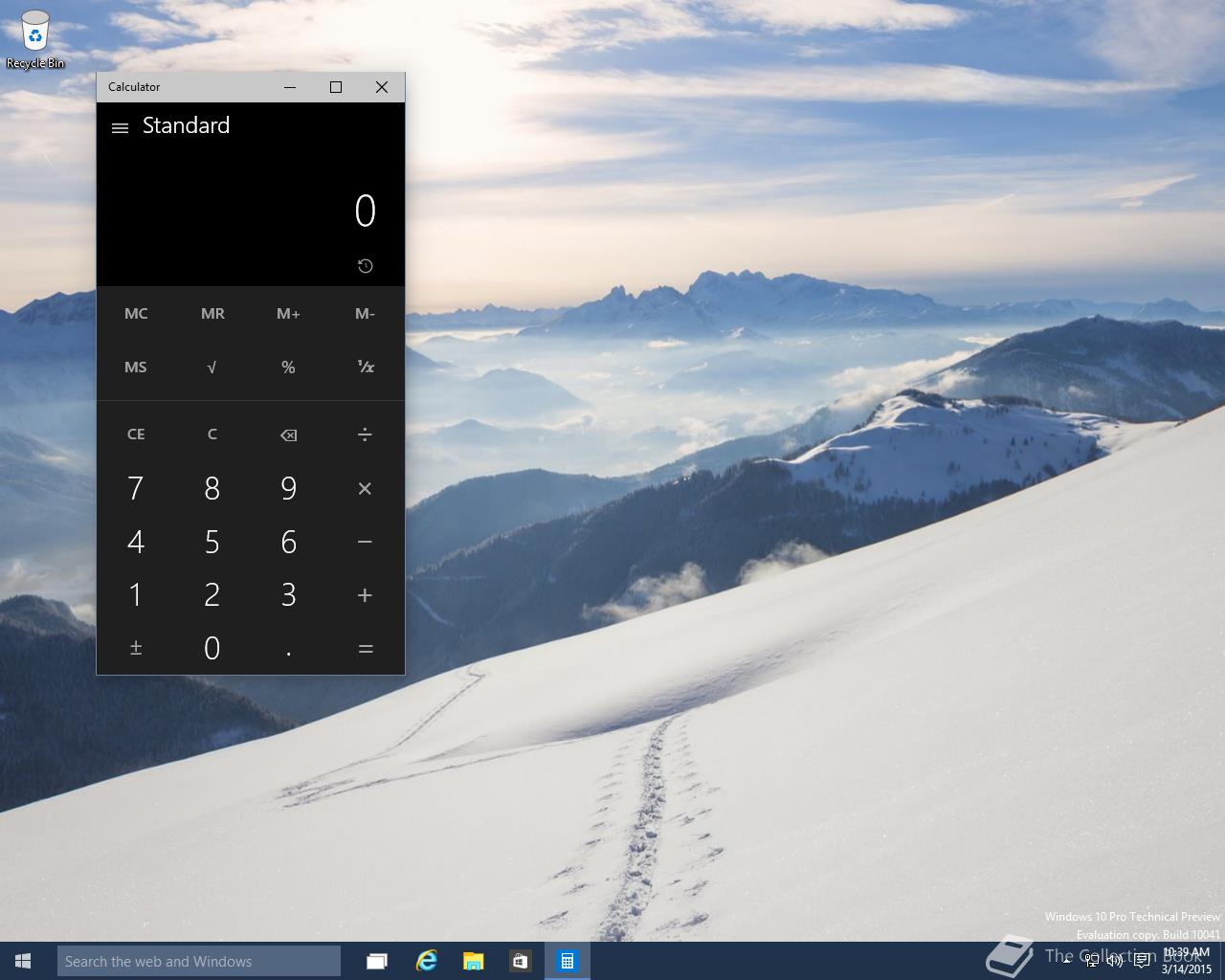Close the Calculator window
Screen dimensions: 1225x980
coord(382,87)
